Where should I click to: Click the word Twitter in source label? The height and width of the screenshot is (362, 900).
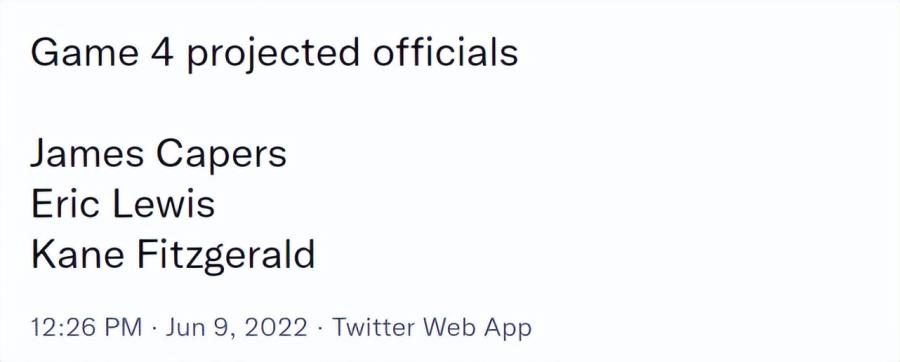point(377,328)
